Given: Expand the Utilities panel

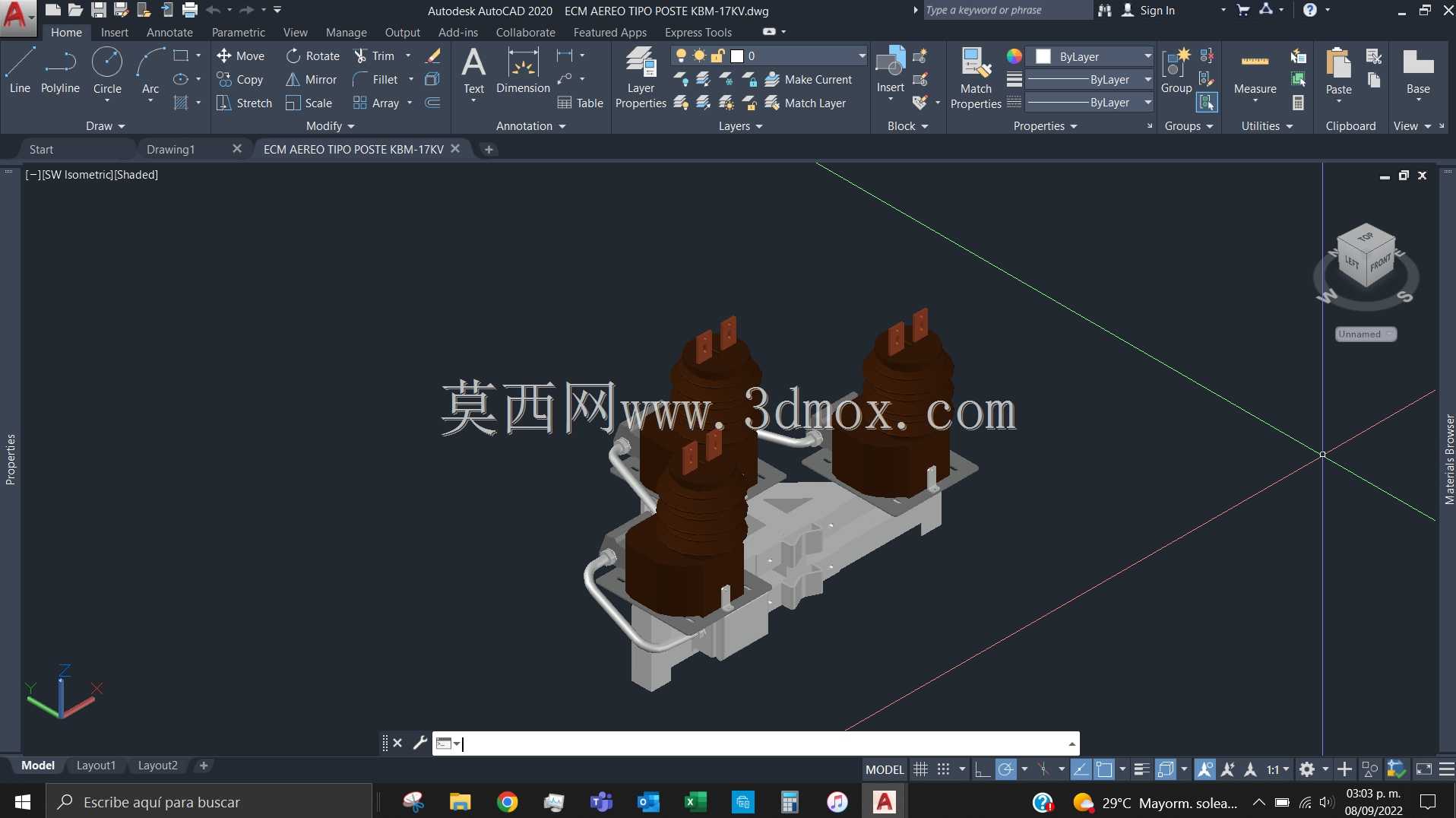Looking at the screenshot, I should tap(1267, 126).
